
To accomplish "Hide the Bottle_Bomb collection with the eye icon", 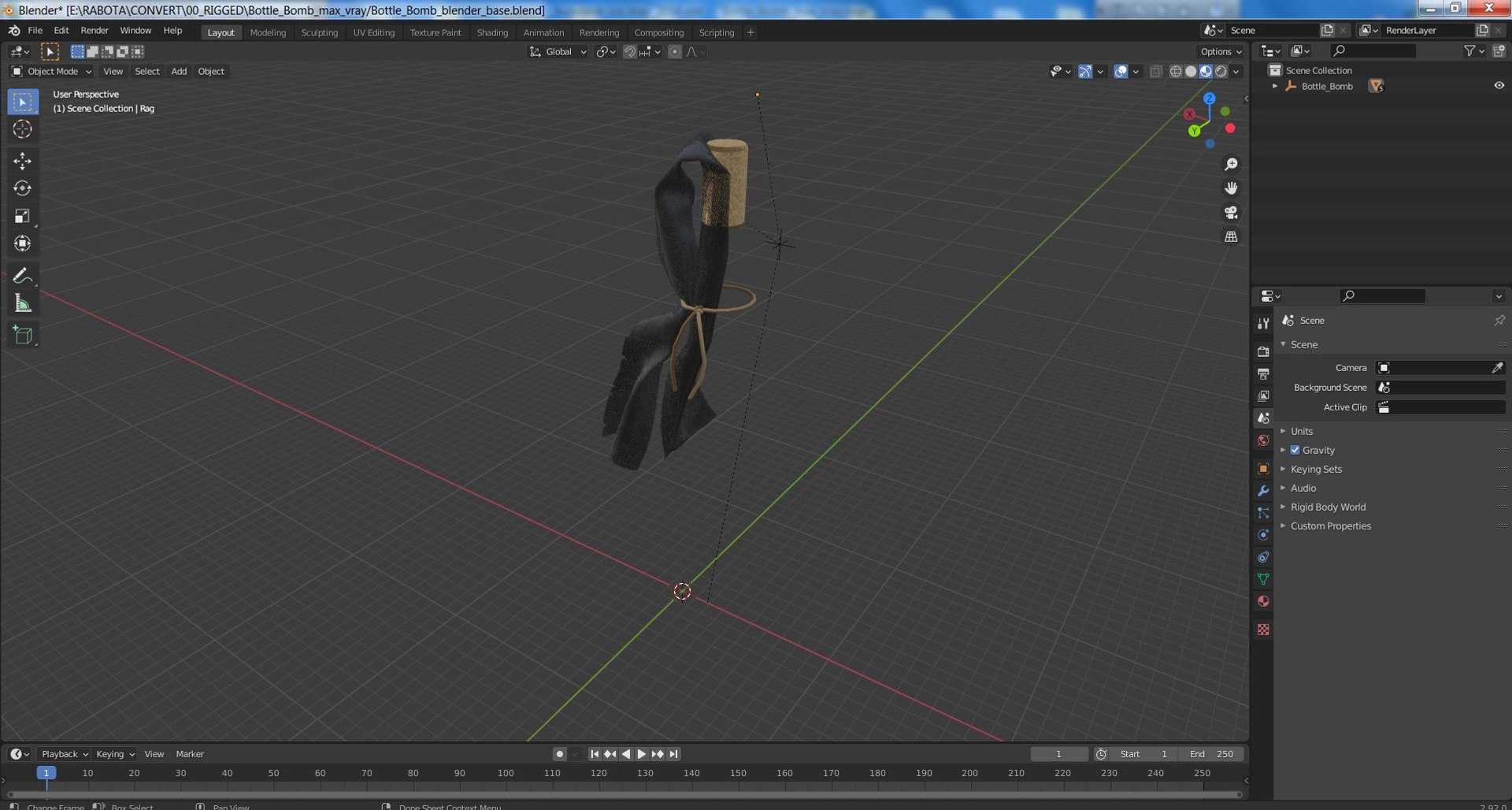I will tap(1499, 86).
